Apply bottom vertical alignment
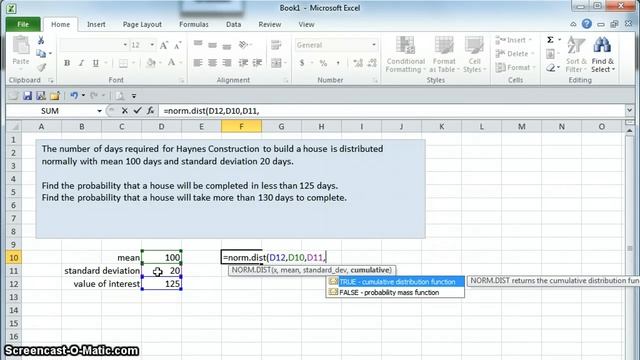Image resolution: width=640 pixels, height=360 pixels. [x=227, y=46]
